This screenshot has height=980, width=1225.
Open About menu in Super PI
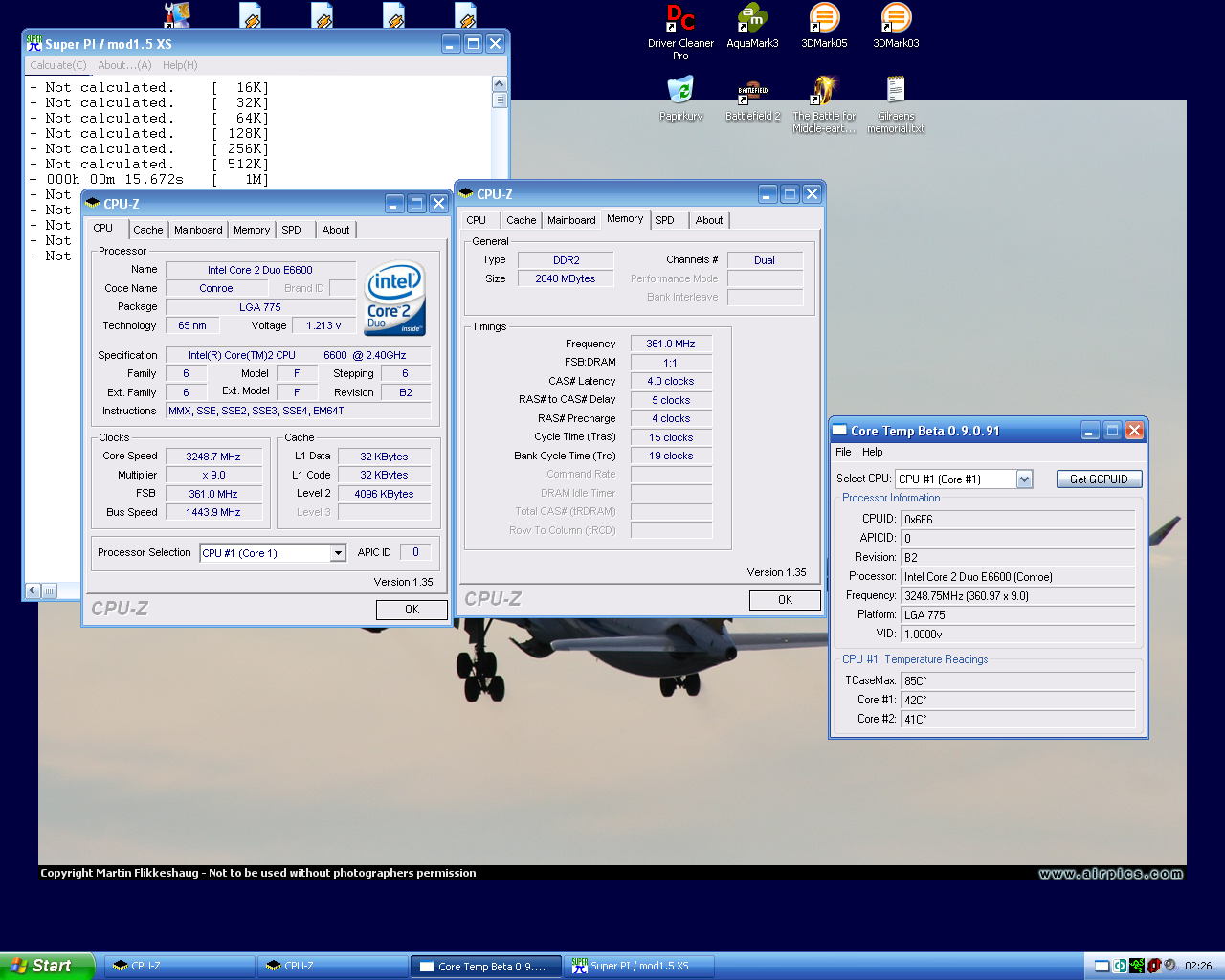[124, 65]
